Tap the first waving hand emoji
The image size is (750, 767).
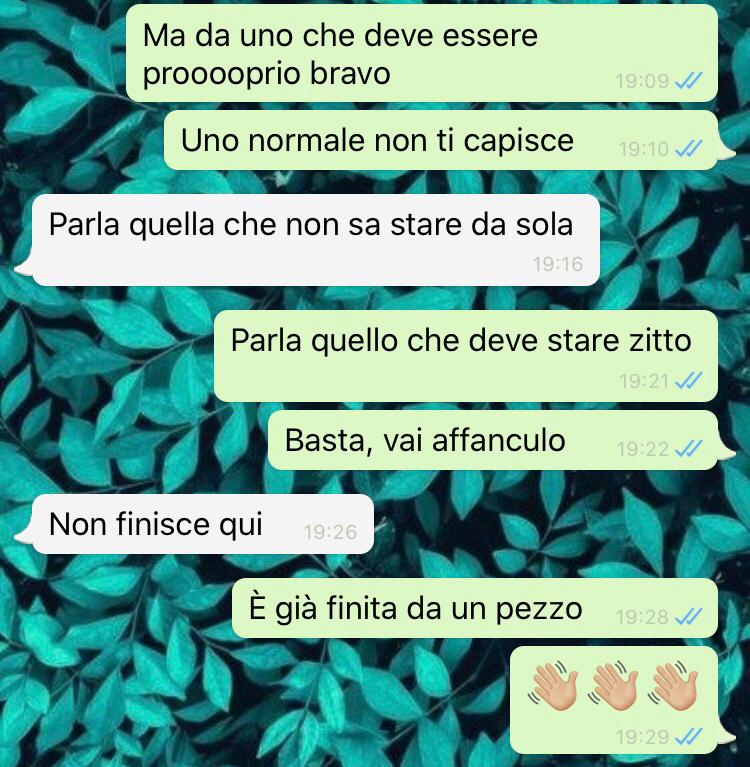pos(553,685)
